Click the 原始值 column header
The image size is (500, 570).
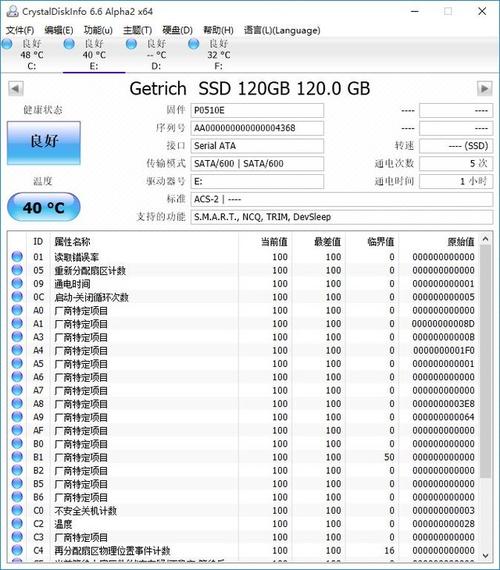pos(439,242)
